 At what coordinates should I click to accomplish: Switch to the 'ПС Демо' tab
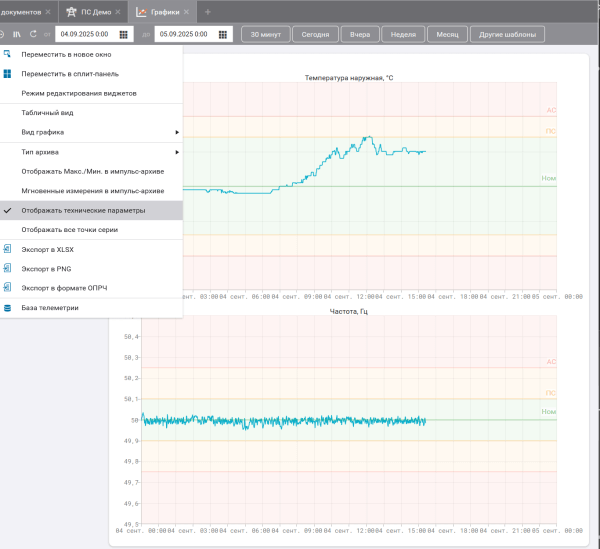[95, 11]
